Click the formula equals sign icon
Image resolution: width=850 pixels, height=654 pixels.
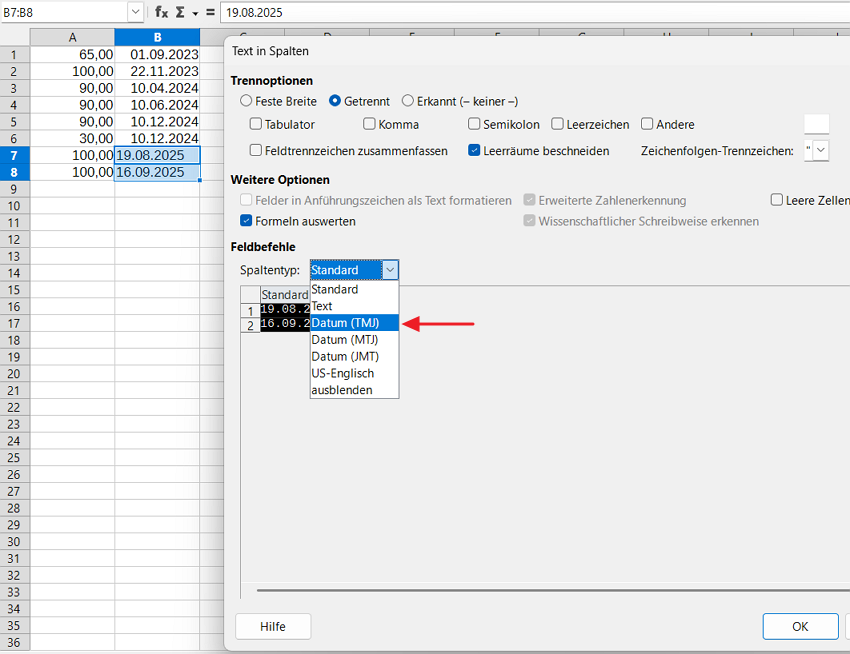tap(210, 12)
